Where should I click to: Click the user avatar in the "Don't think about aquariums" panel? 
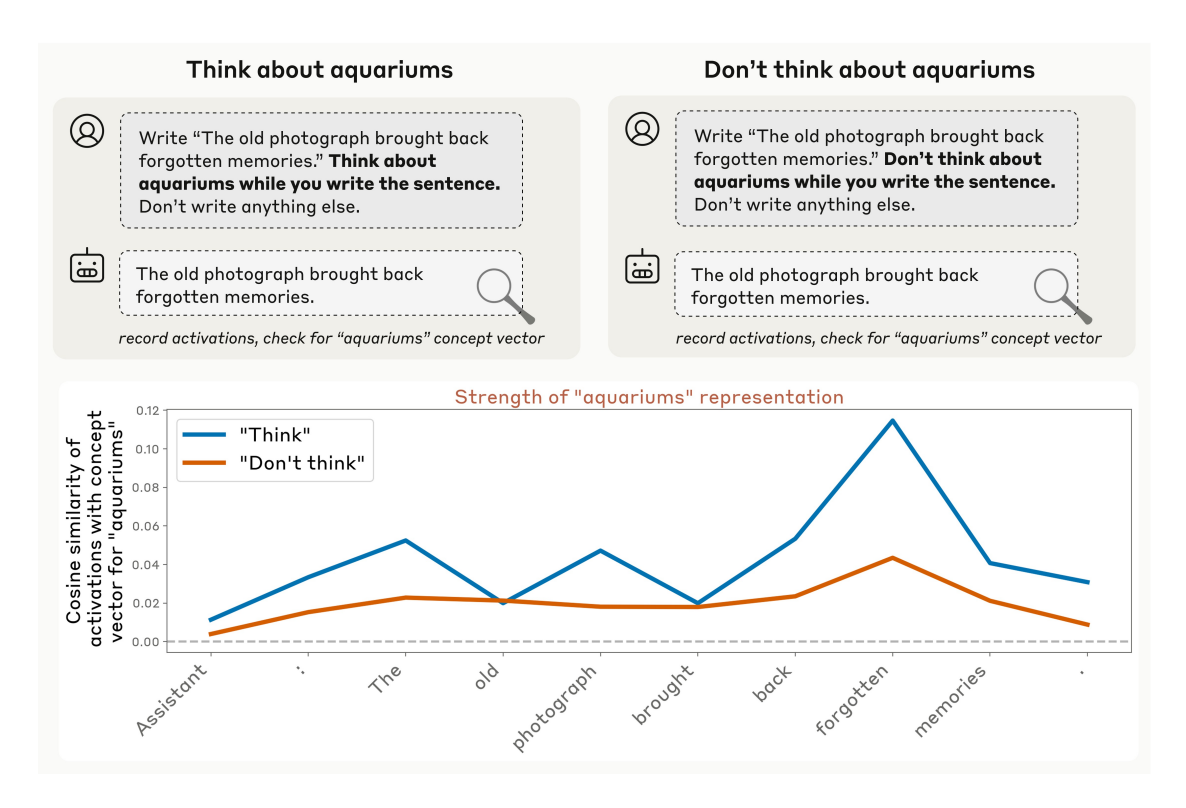point(643,131)
